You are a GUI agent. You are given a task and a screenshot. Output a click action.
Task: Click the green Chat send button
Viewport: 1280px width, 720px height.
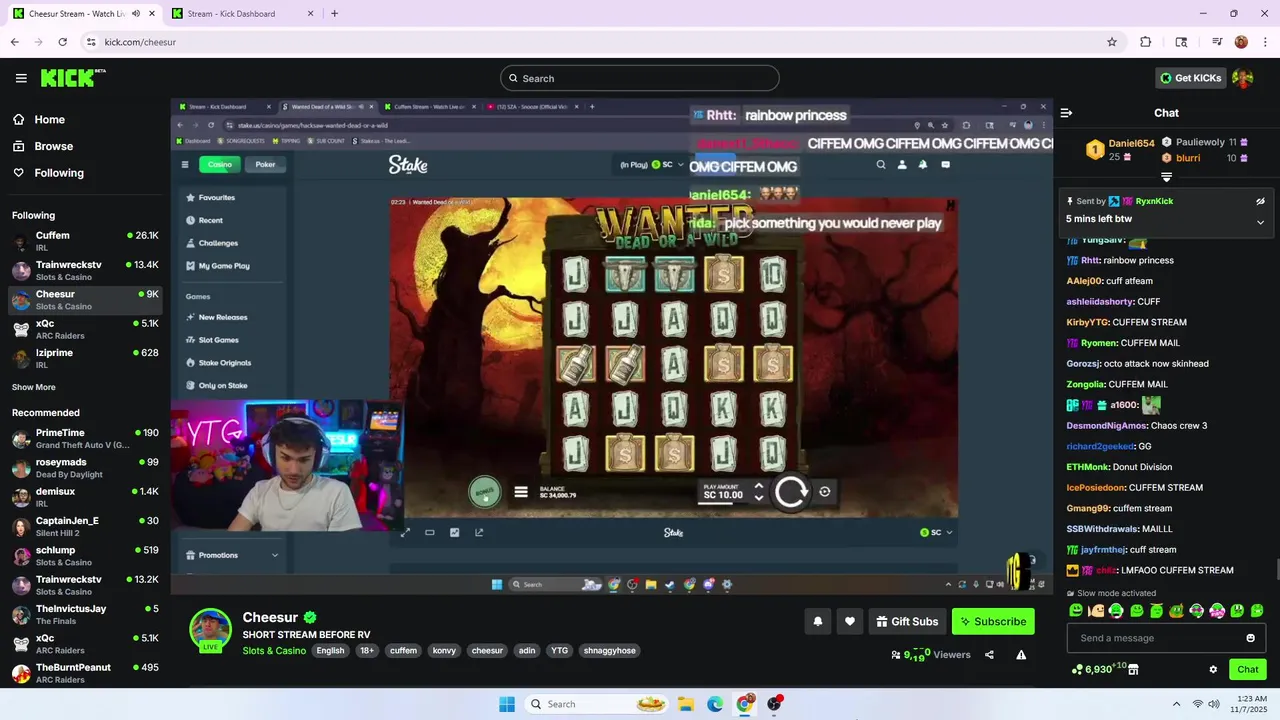(1248, 669)
